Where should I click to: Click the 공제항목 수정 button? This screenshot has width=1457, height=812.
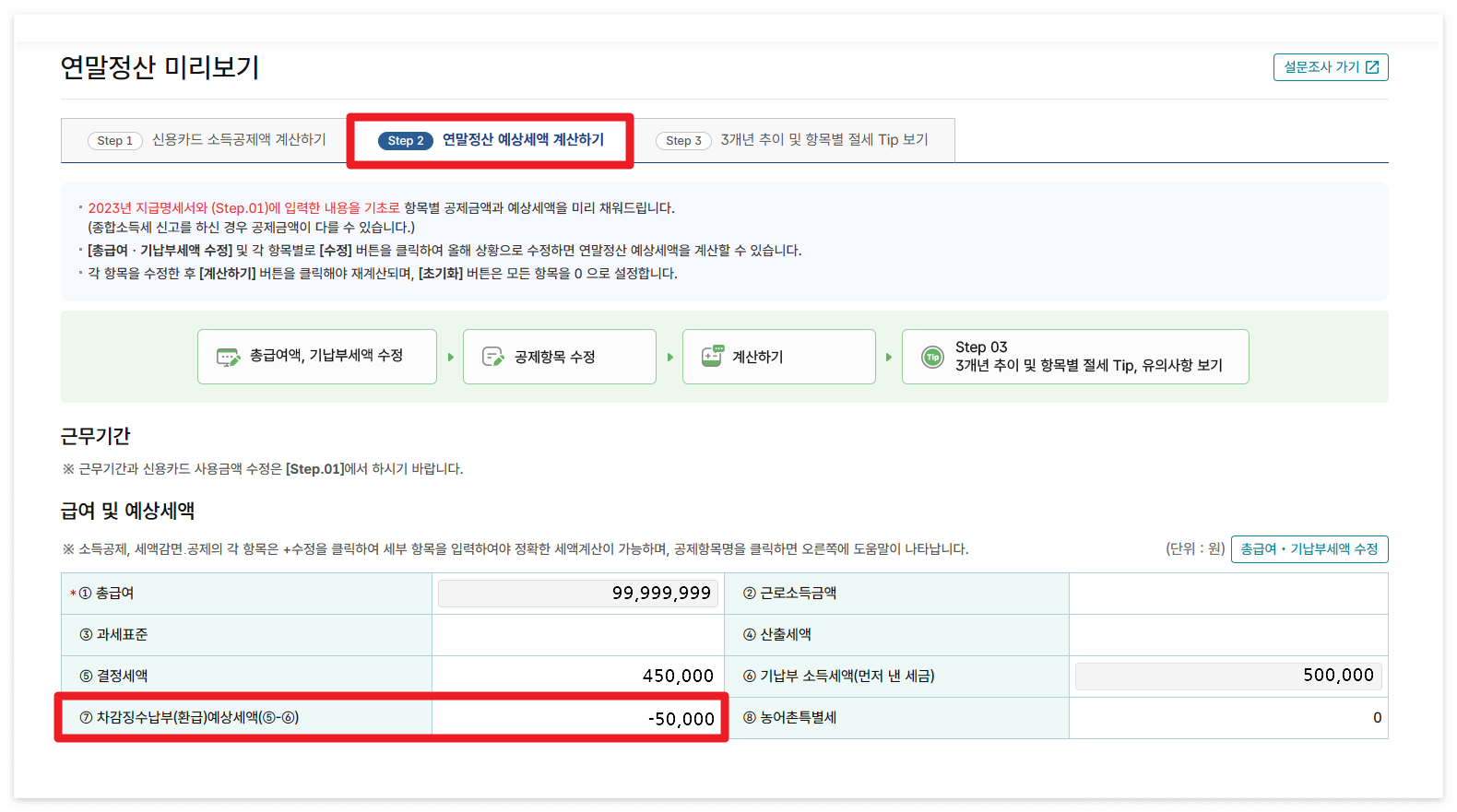pyautogui.click(x=560, y=357)
